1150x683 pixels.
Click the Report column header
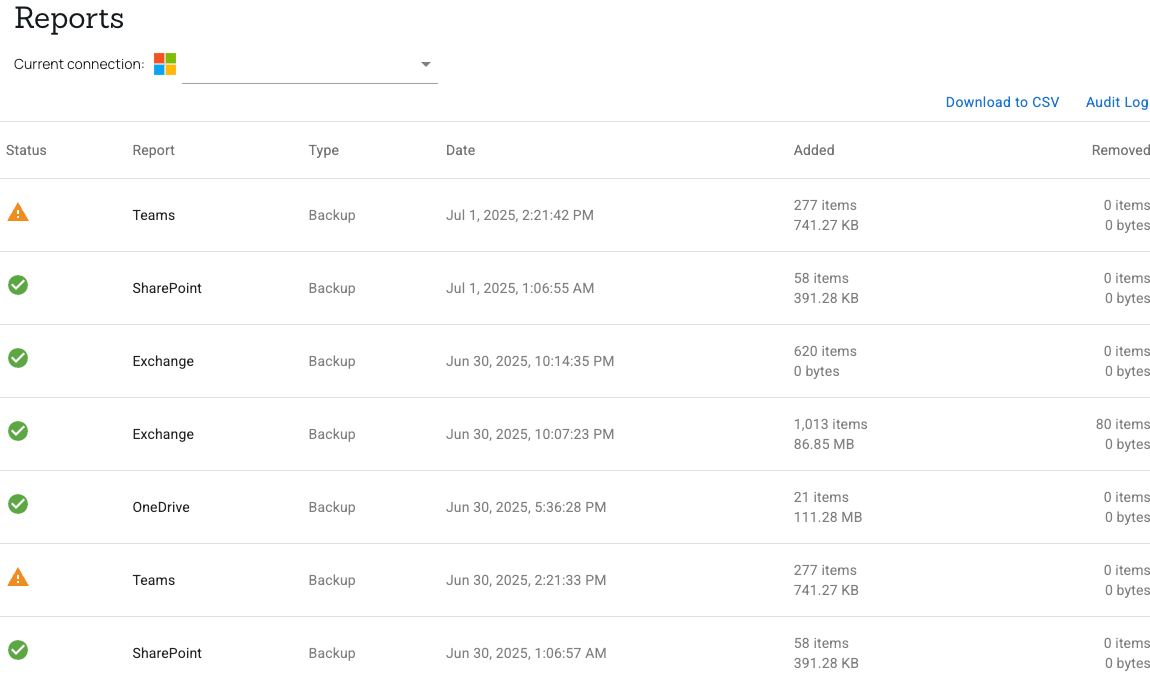coord(153,150)
